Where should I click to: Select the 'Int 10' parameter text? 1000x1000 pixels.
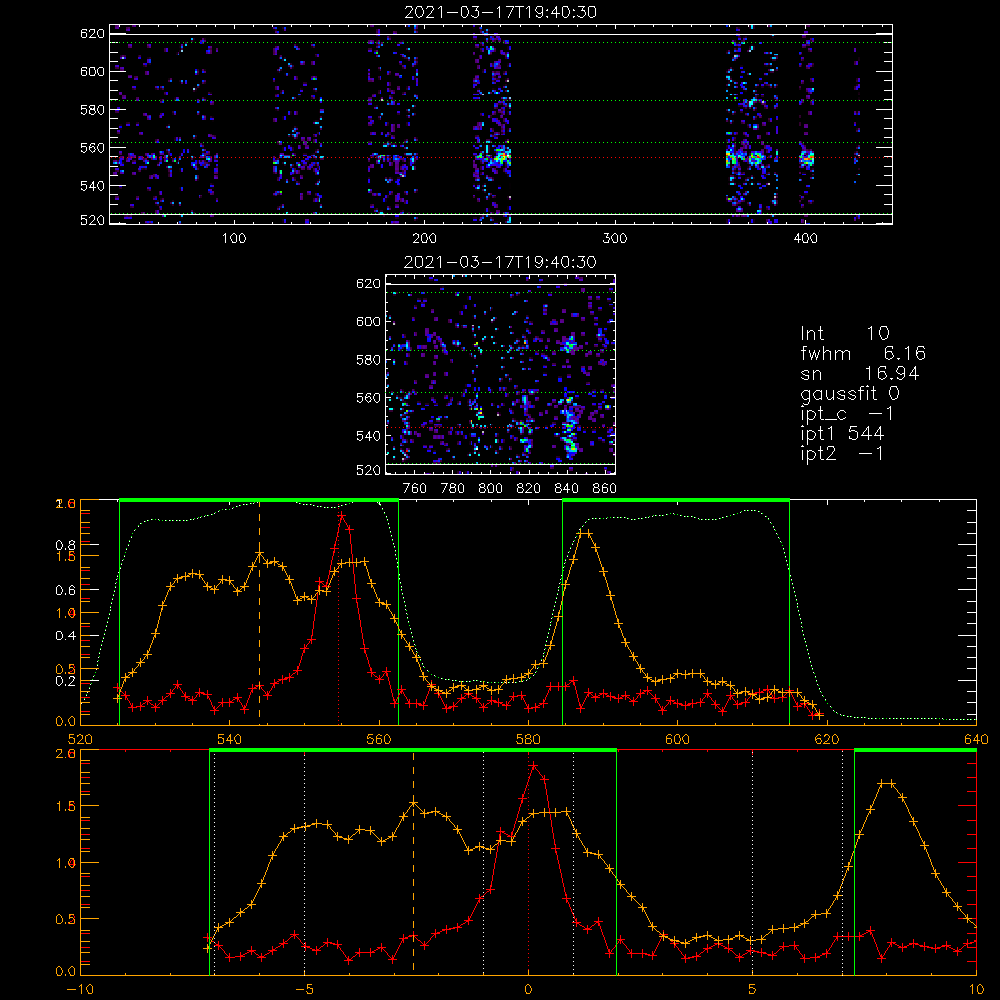click(x=844, y=333)
